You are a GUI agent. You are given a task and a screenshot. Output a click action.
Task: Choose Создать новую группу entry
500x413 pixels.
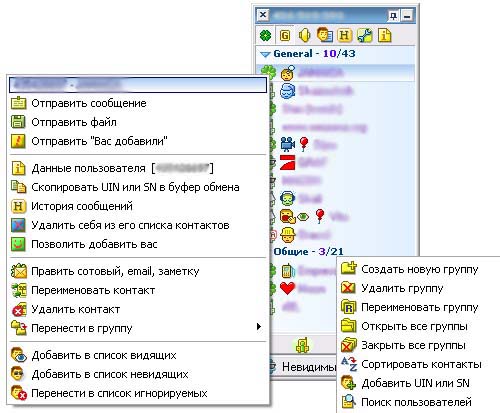[419, 269]
